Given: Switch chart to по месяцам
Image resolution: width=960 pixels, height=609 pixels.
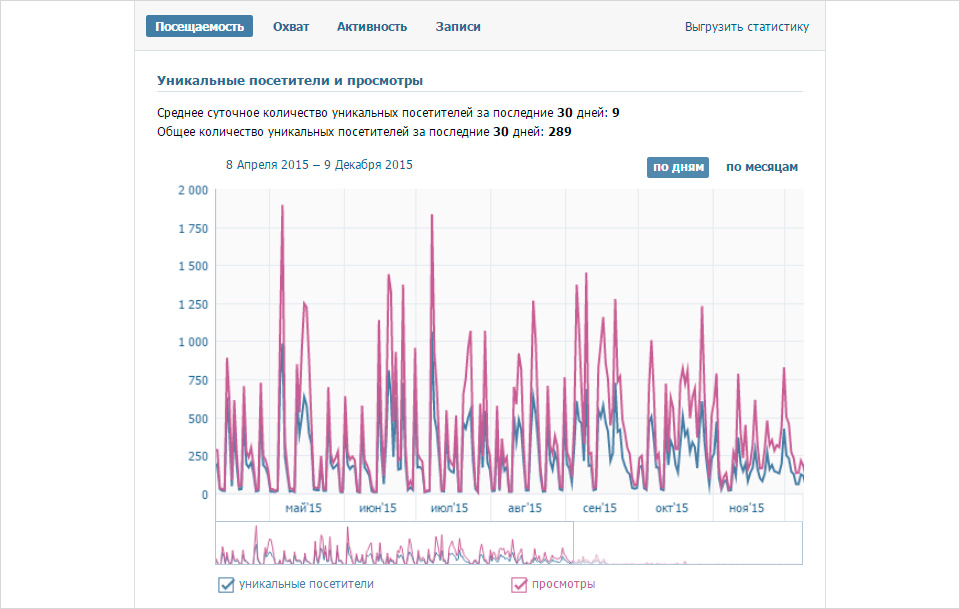Looking at the screenshot, I should [762, 167].
